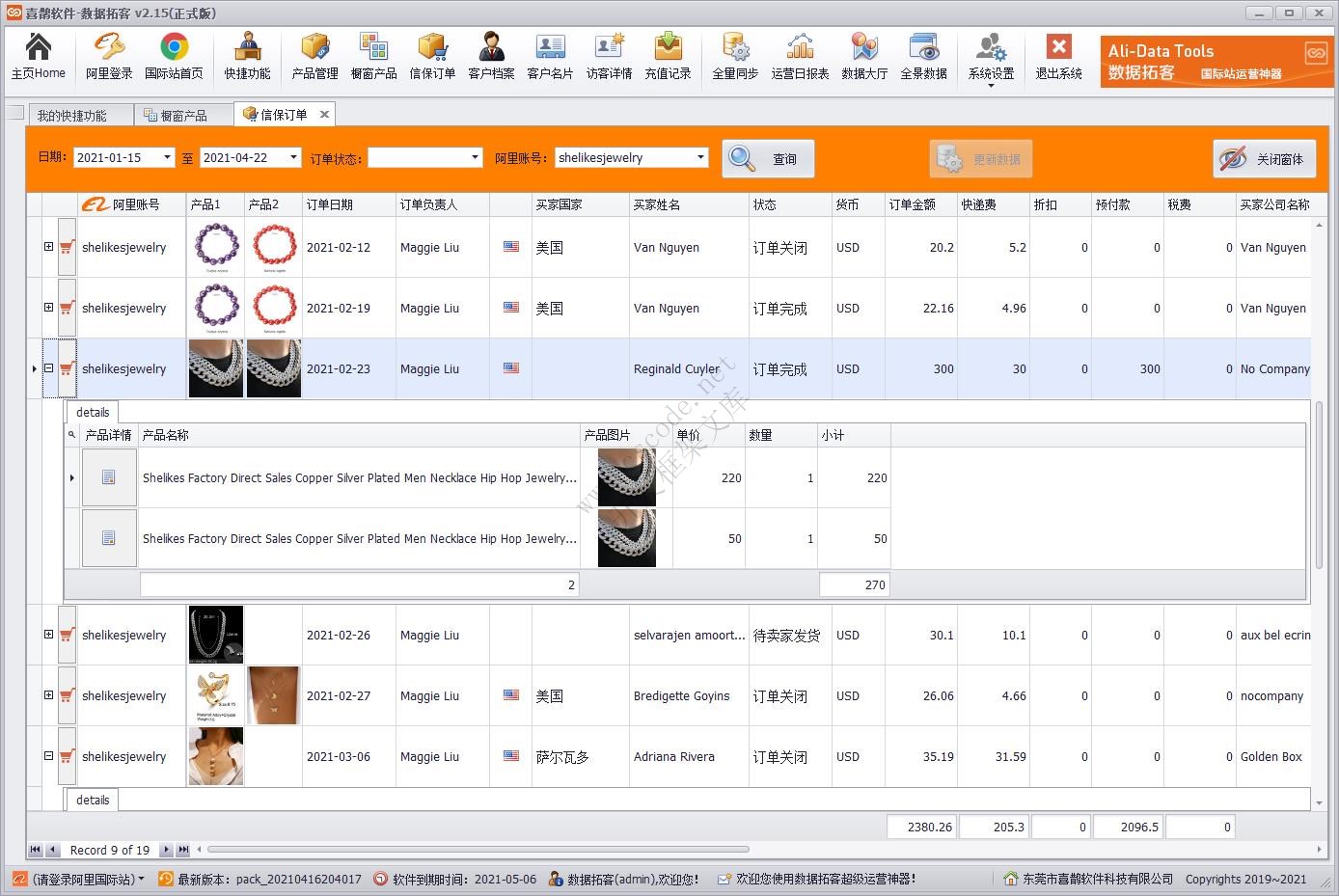Image resolution: width=1339 pixels, height=896 pixels.
Task: Select details tab under Reginald Cuyler order
Action: (x=93, y=412)
